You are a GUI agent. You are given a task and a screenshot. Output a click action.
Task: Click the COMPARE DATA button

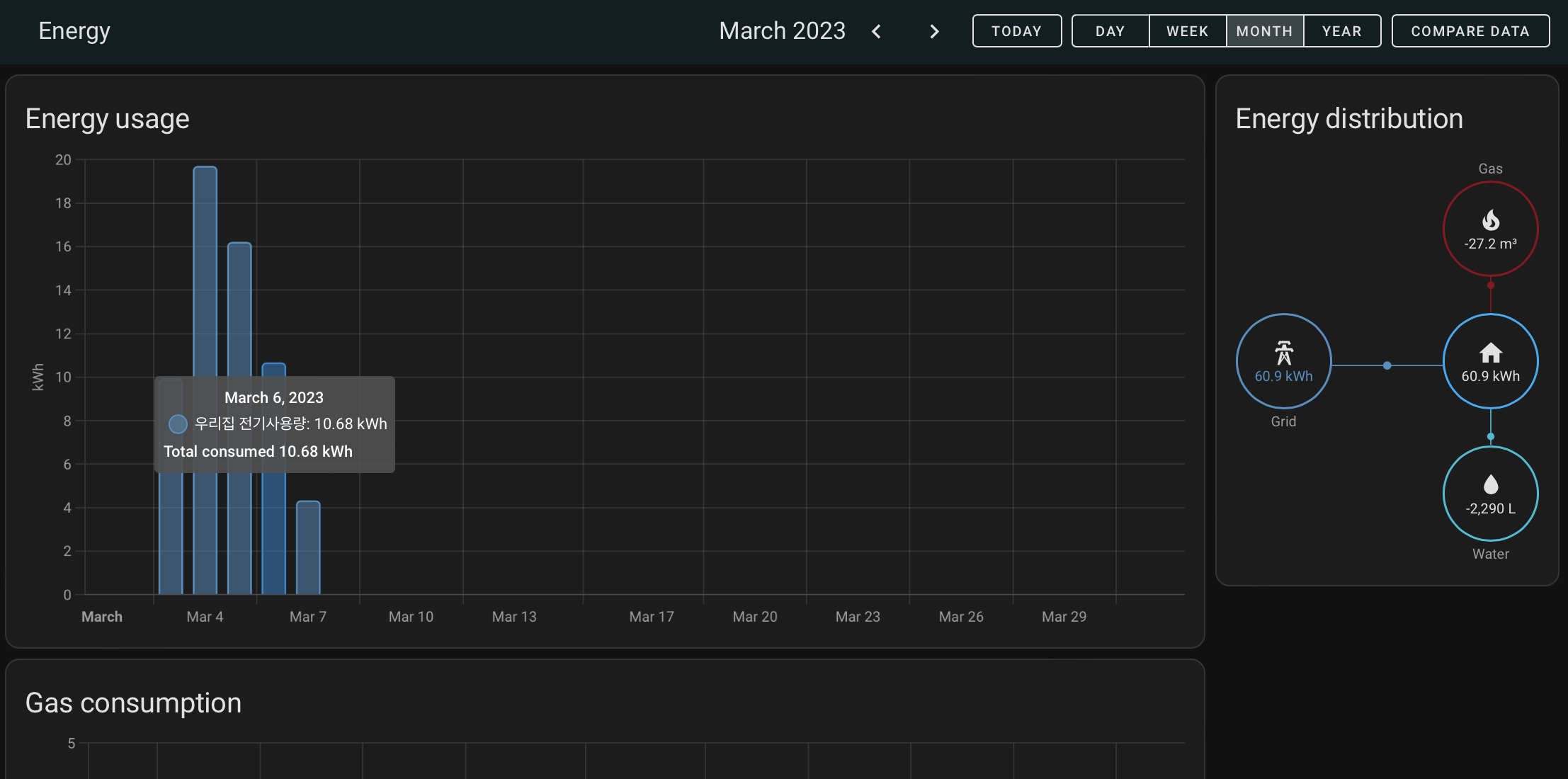coord(1470,30)
